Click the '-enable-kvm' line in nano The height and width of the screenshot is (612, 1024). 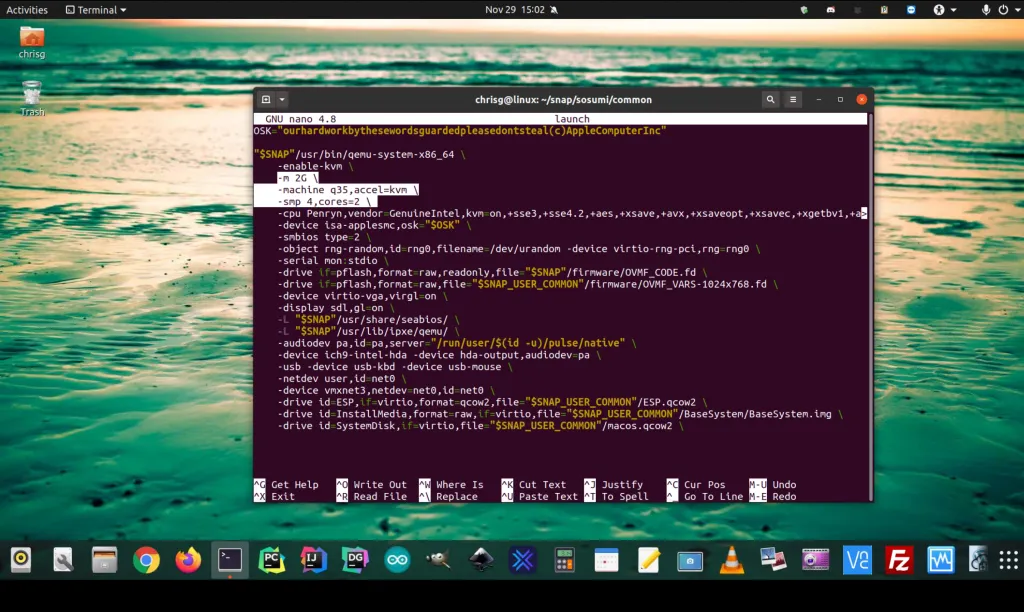tap(315, 166)
